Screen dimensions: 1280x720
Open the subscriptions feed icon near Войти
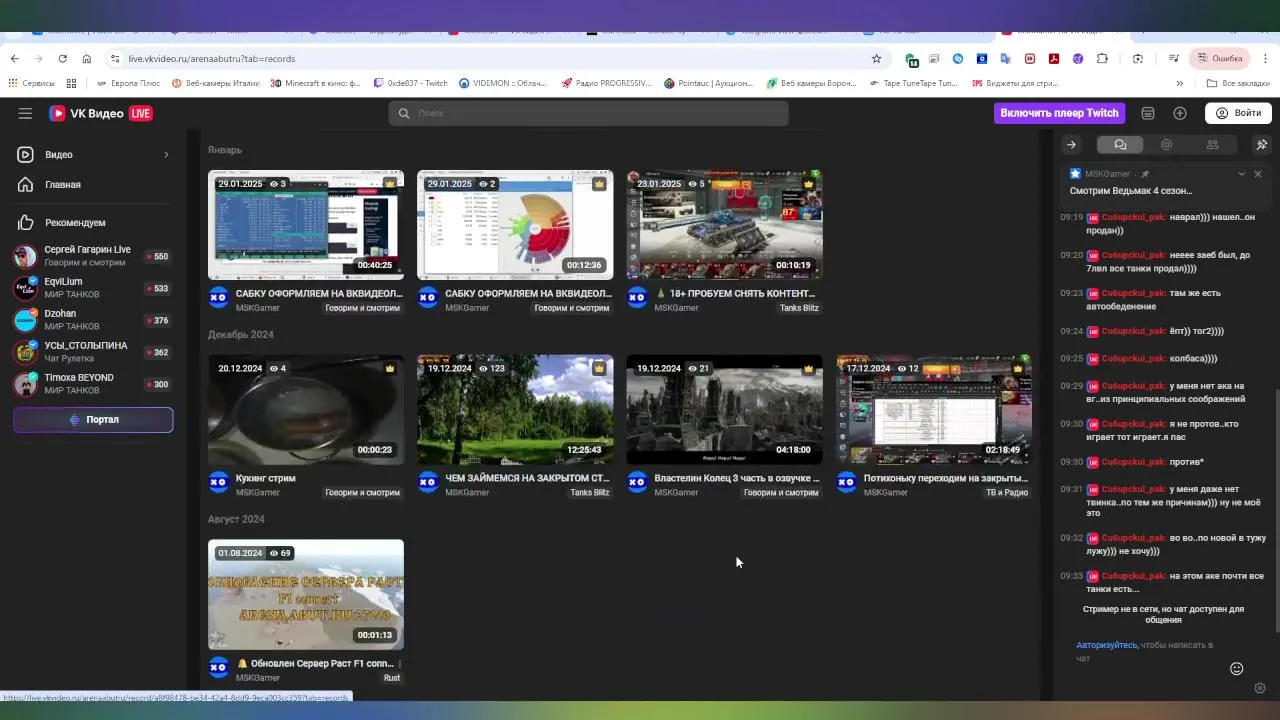click(1148, 113)
